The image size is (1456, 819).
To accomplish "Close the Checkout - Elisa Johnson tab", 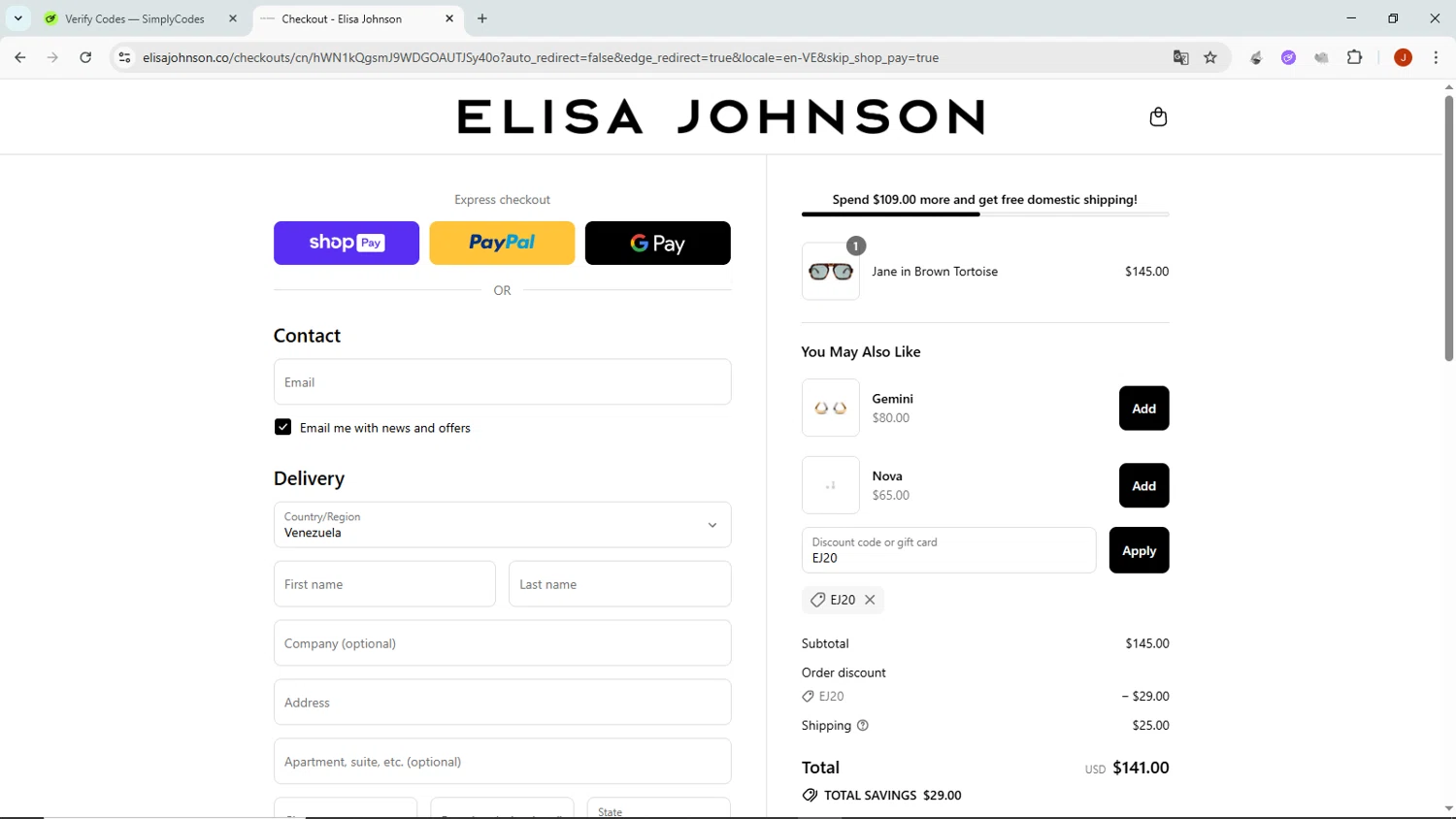I will pos(449,18).
